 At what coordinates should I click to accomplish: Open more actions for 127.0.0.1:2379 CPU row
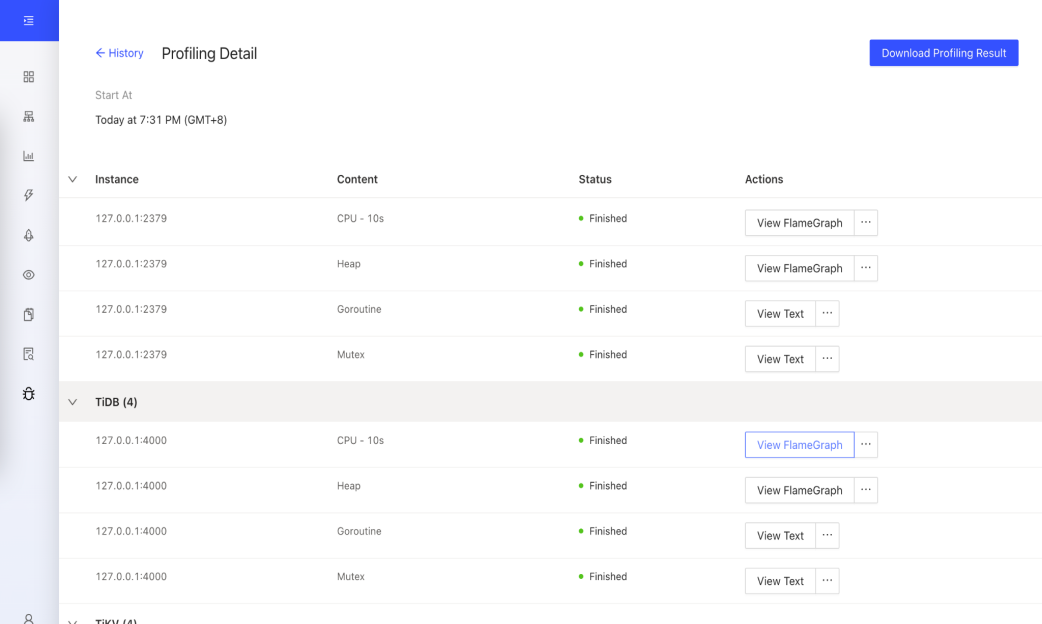point(866,223)
